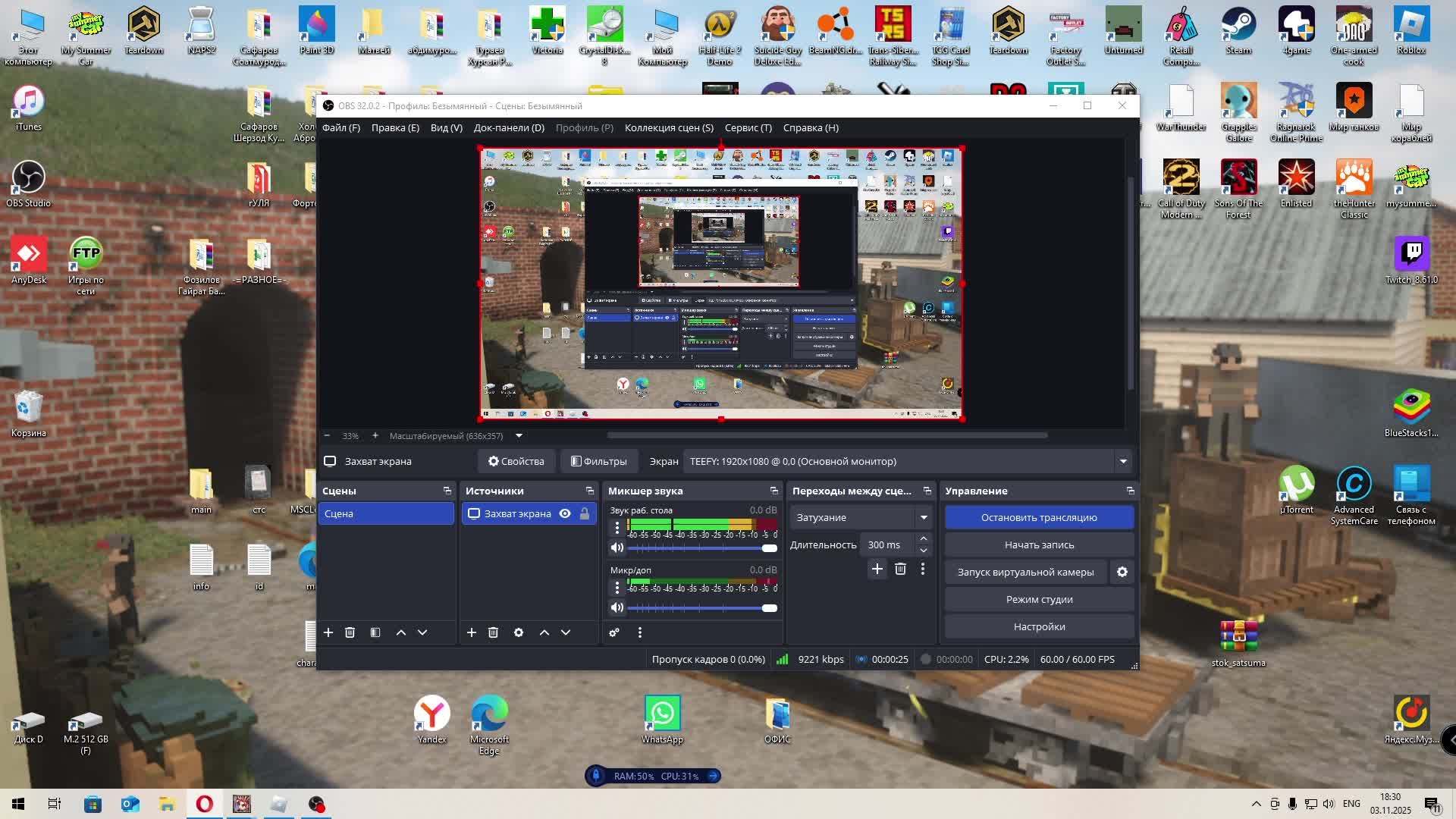Add a new scene with plus icon
Image resolution: width=1456 pixels, height=819 pixels.
(328, 632)
